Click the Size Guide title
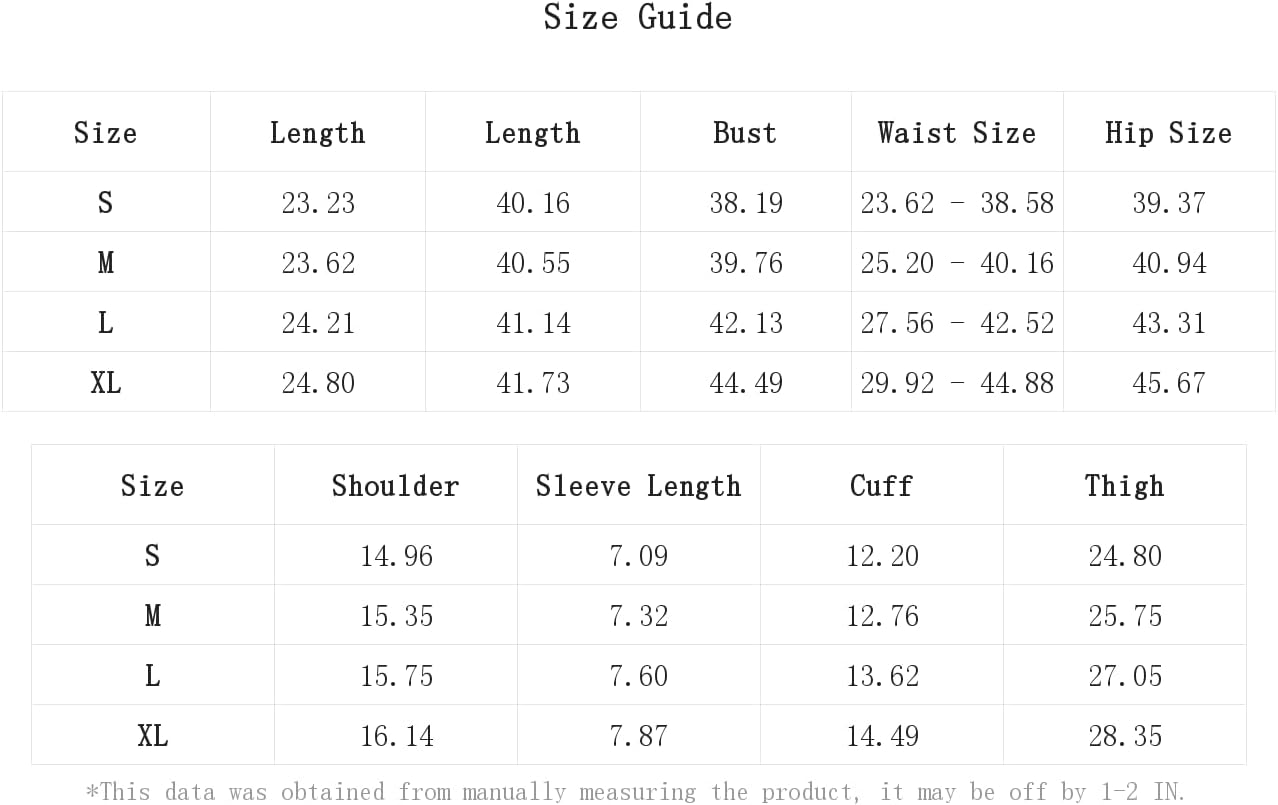This screenshot has height=805, width=1278. [638, 17]
